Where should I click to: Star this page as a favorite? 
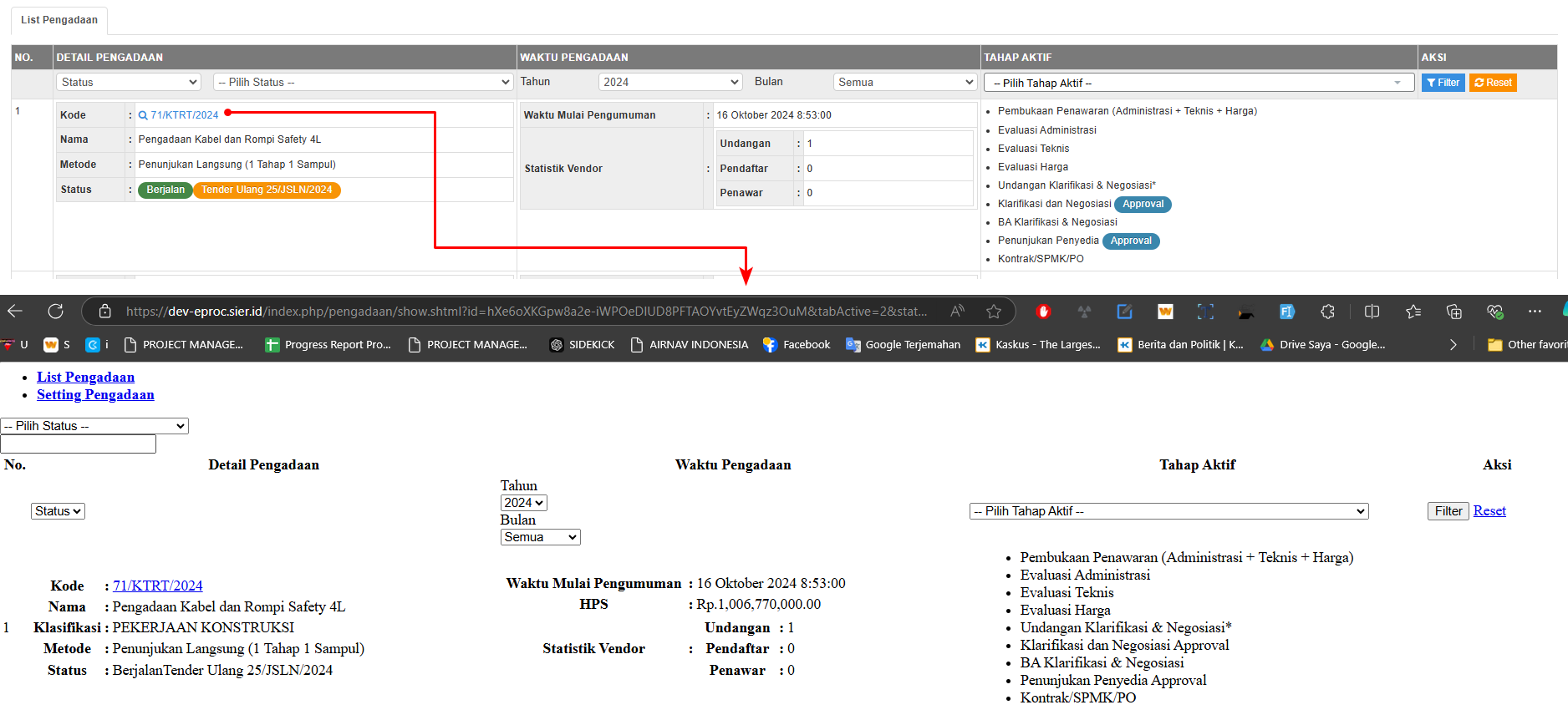point(993,312)
